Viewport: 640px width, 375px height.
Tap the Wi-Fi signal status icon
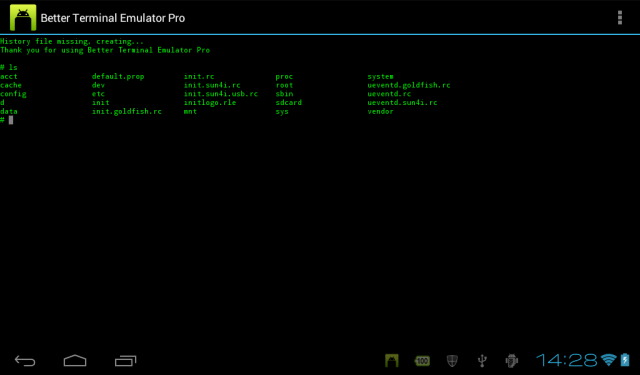609,360
